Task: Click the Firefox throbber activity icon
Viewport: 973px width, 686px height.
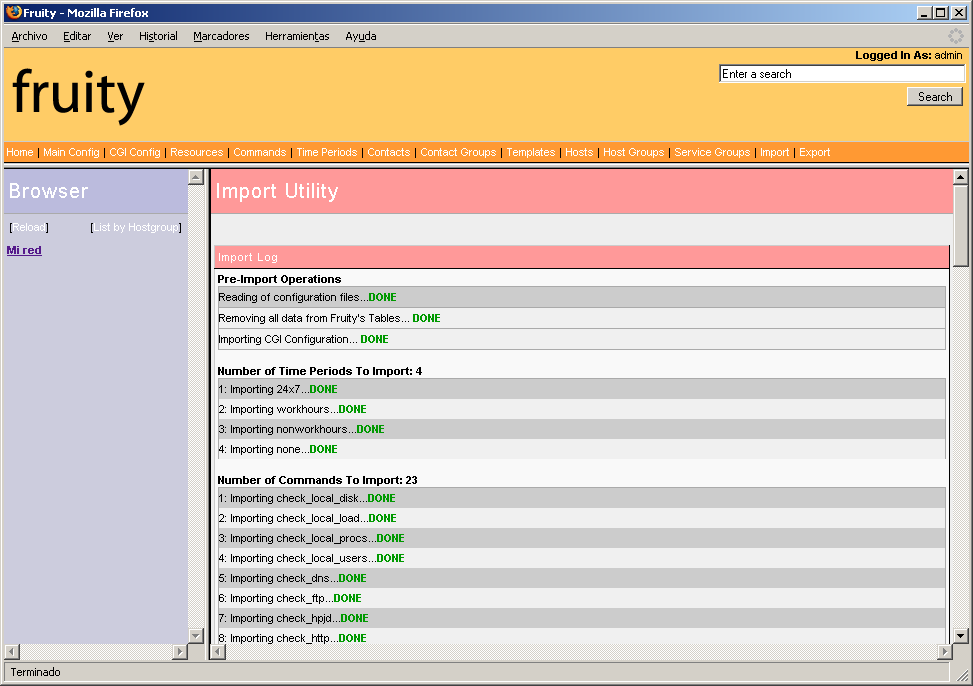Action: coord(956,36)
